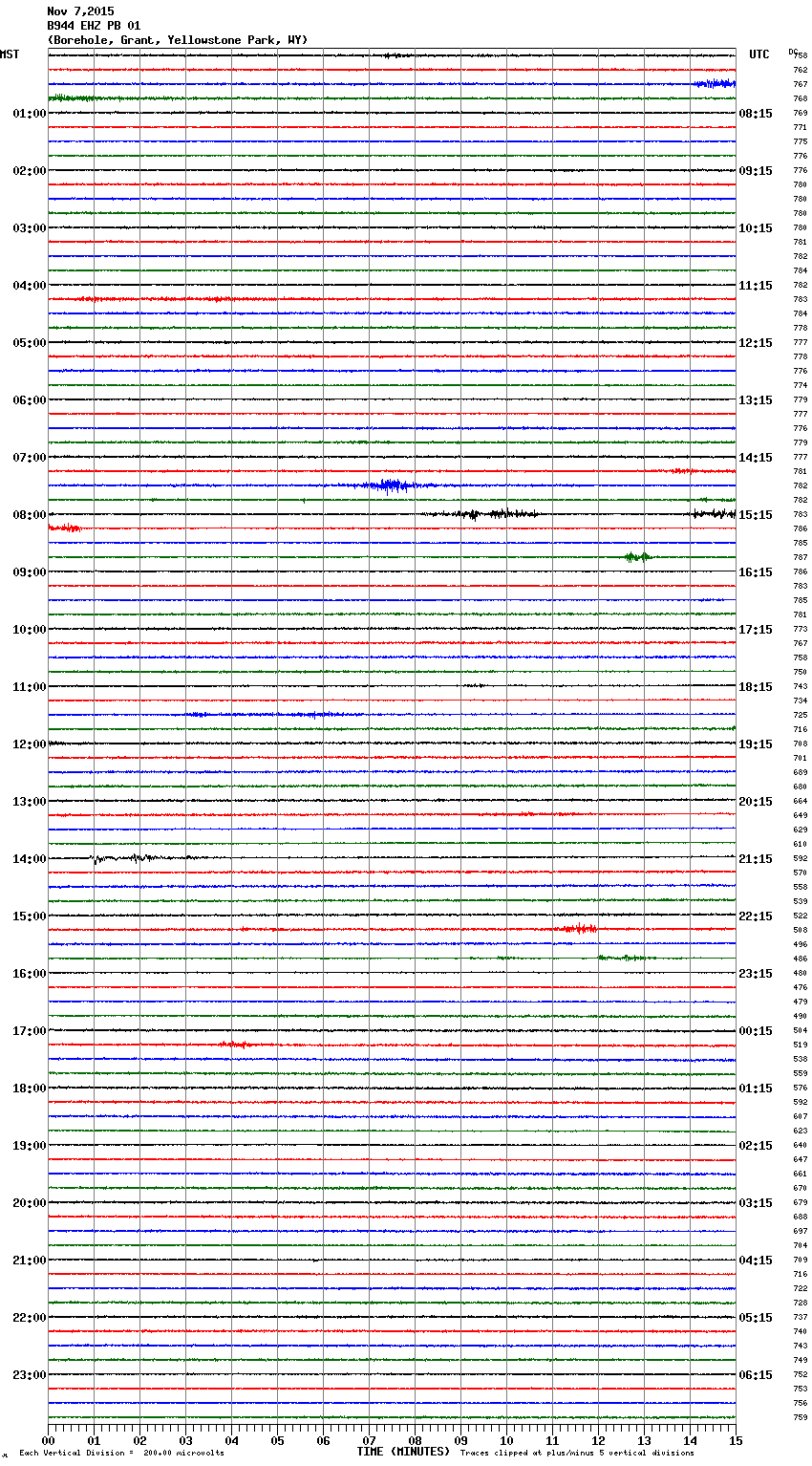Select the 07:00 MST time label
812x1466 pixels.
pos(30,458)
